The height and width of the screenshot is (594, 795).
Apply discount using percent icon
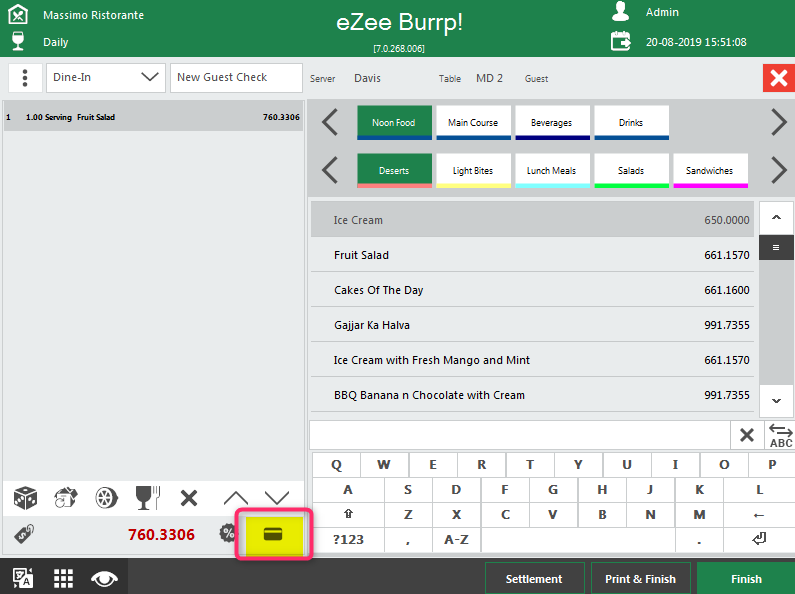228,533
